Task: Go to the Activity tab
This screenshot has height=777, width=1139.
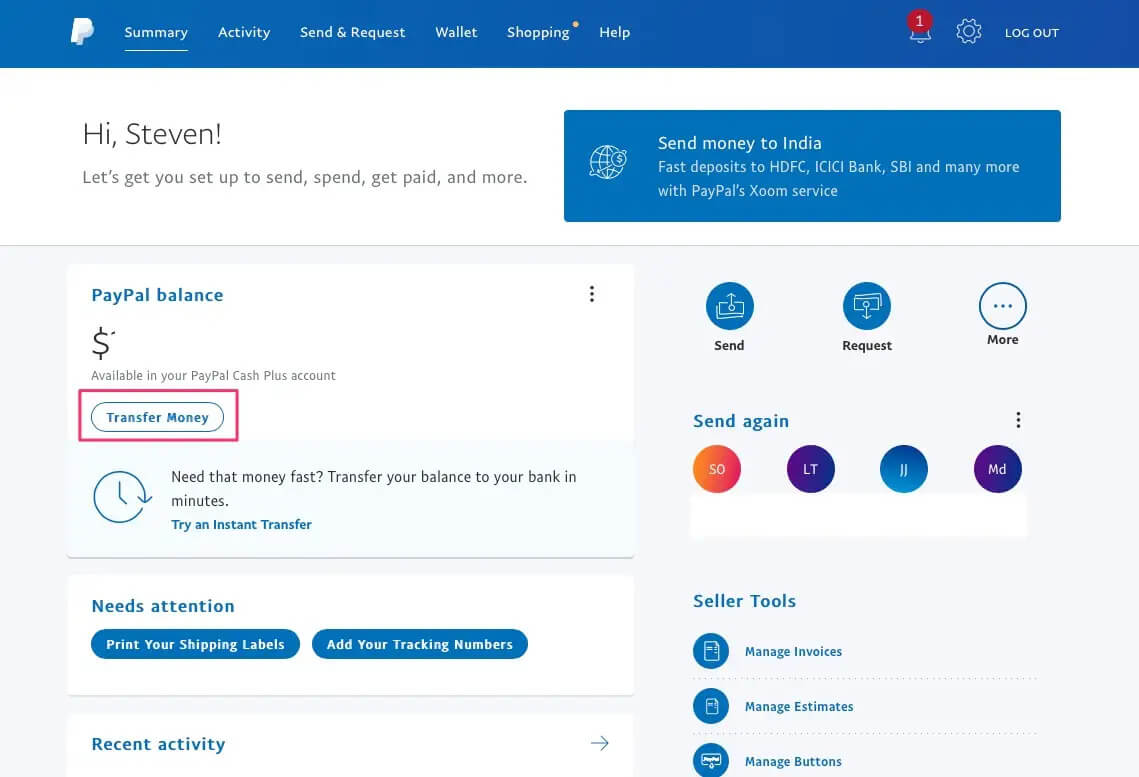Action: pyautogui.click(x=244, y=32)
